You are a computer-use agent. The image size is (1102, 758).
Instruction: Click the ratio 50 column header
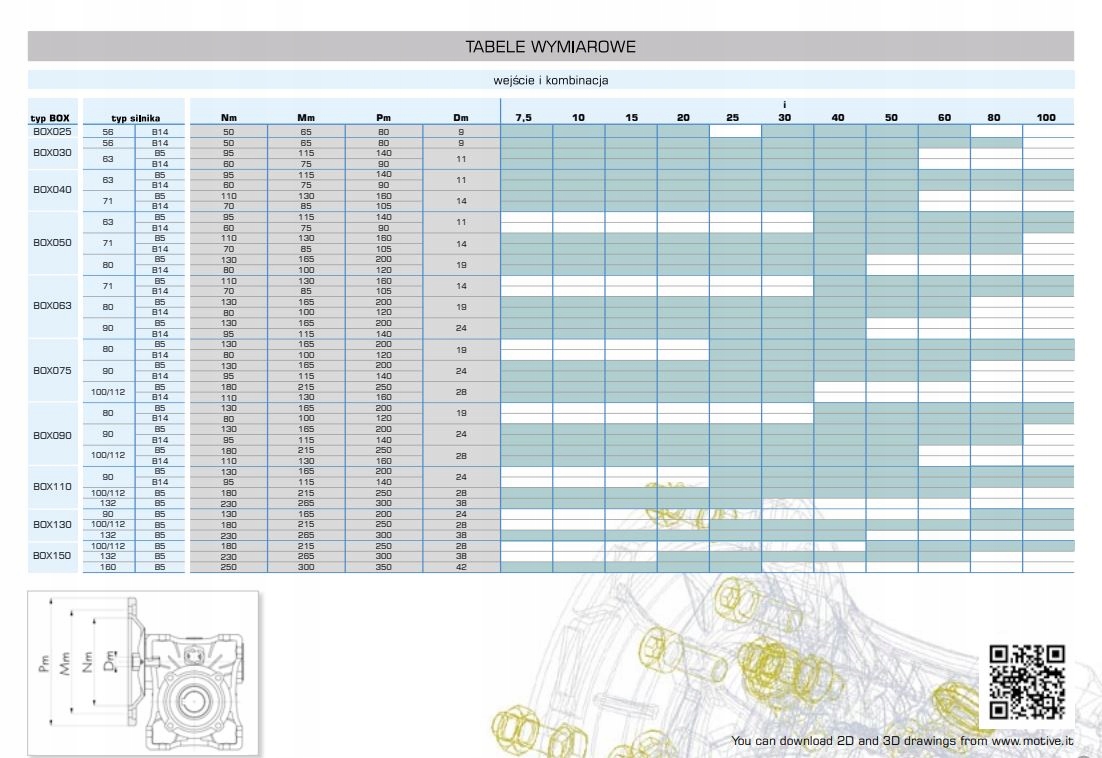point(891,117)
